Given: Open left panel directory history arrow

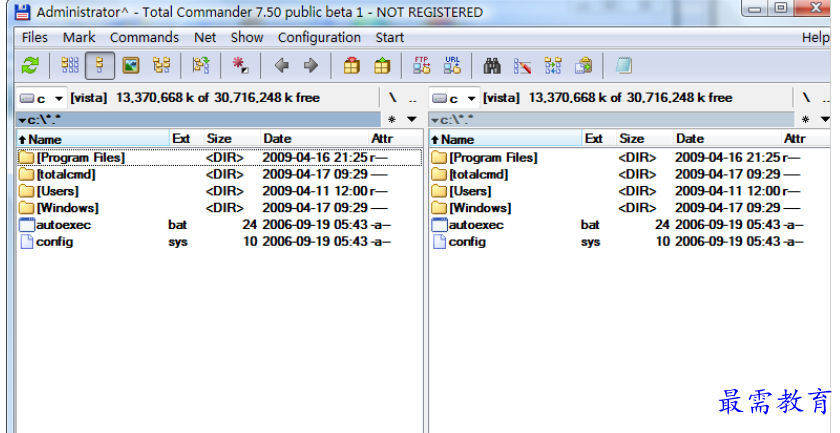Looking at the screenshot, I should [x=411, y=120].
